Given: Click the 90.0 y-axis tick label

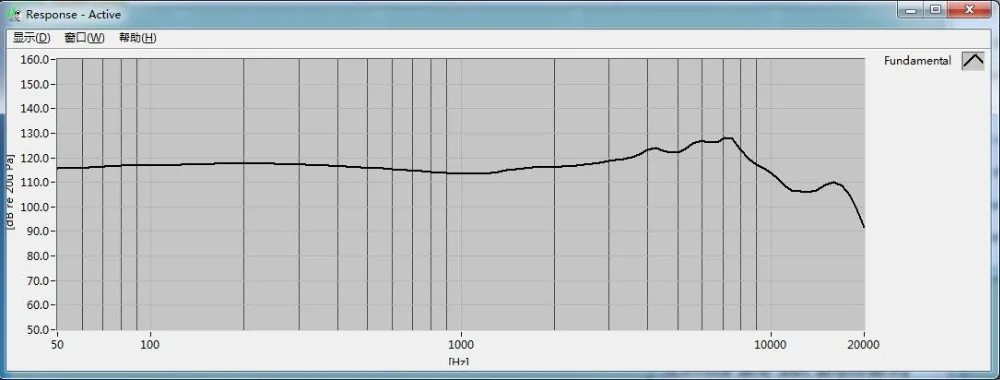Looking at the screenshot, I should pos(38,231).
